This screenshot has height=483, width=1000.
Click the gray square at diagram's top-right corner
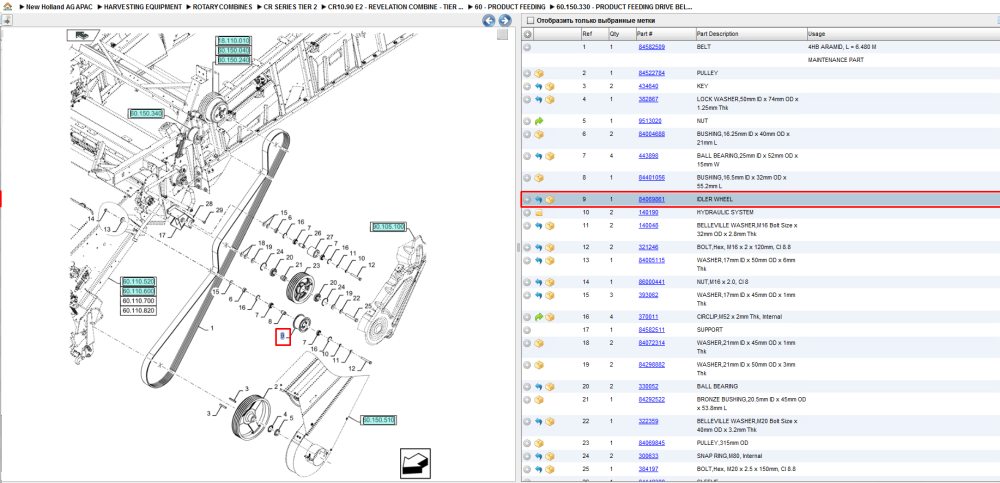point(503,34)
